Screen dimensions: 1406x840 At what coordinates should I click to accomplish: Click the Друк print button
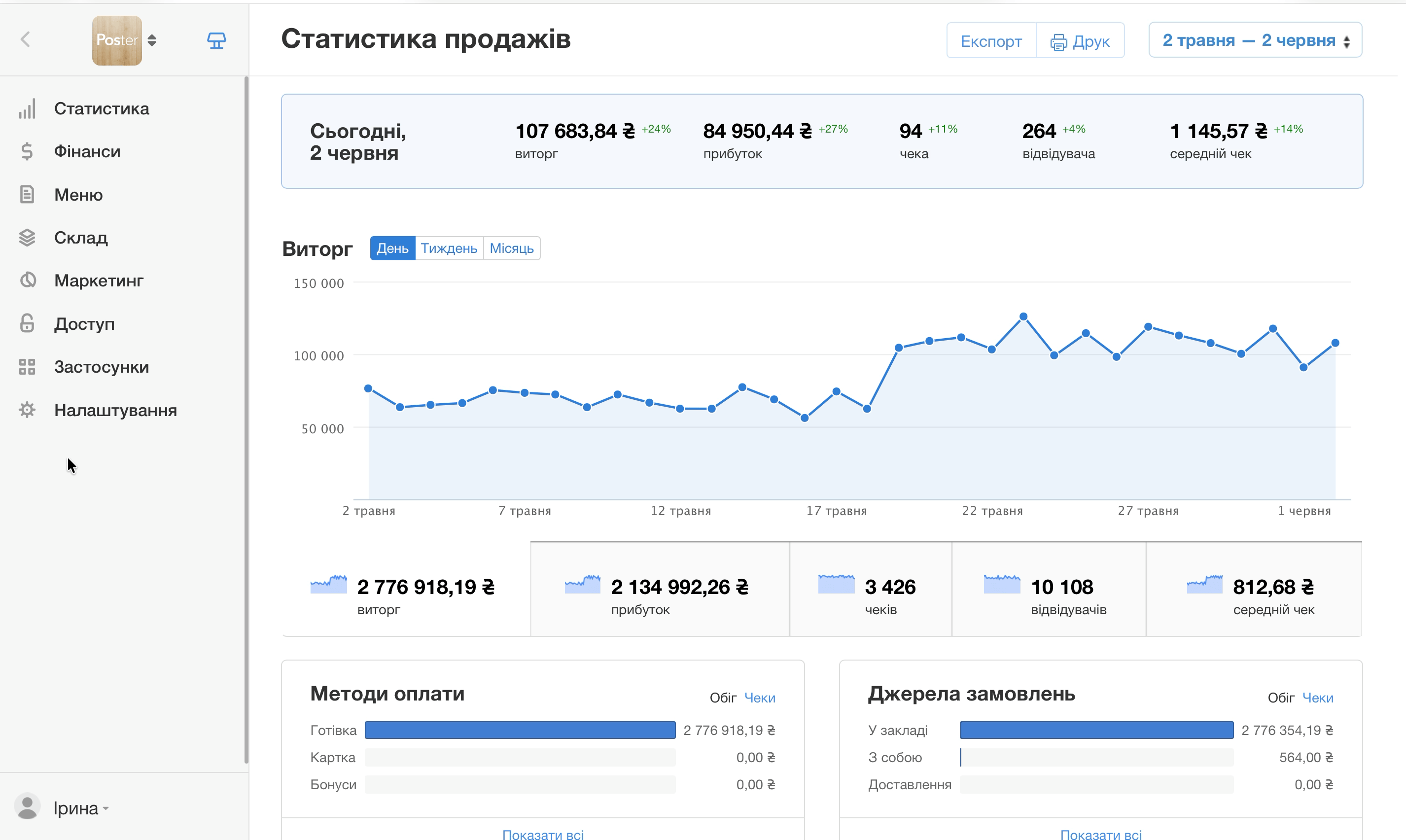click(x=1080, y=41)
